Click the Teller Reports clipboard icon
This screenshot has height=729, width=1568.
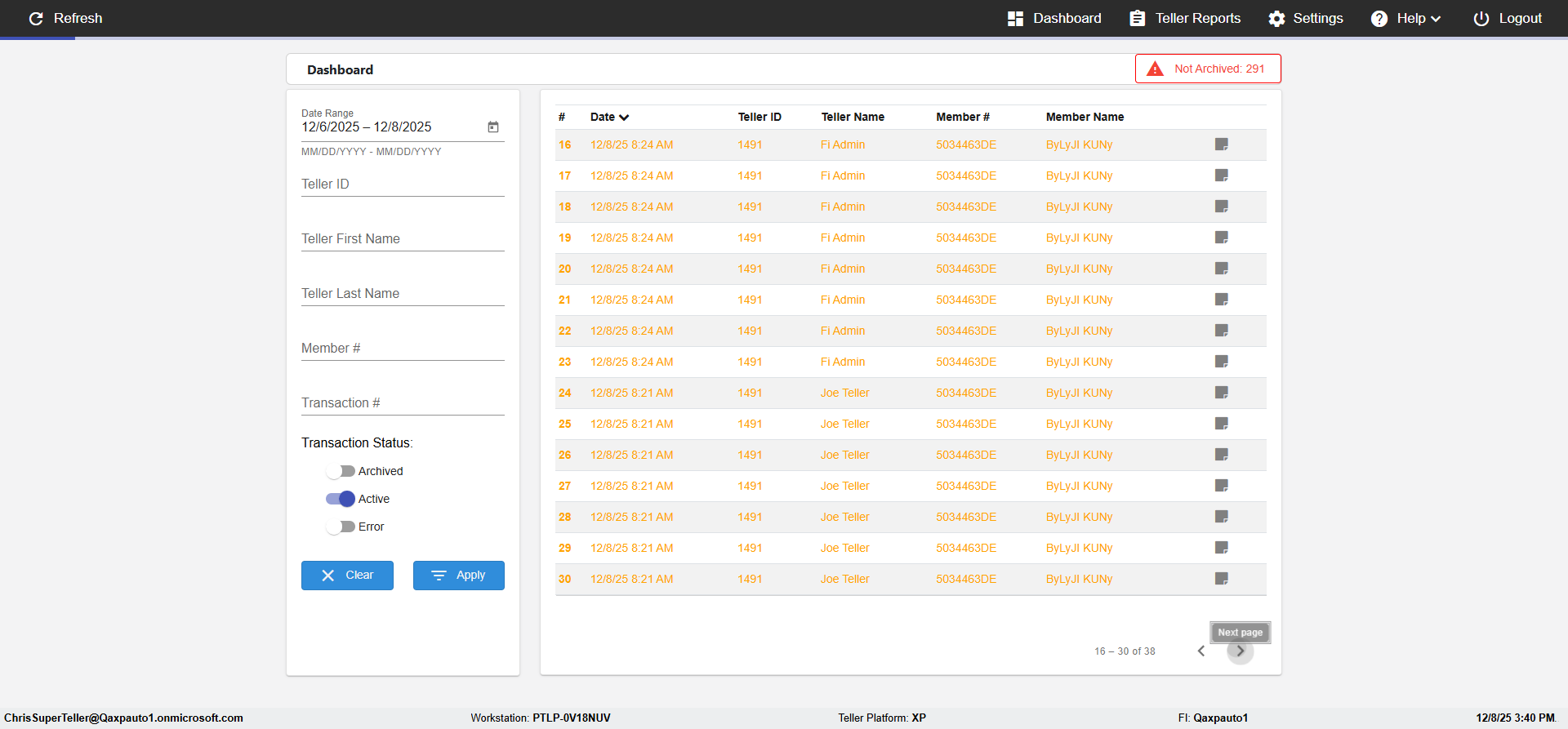tap(1137, 18)
